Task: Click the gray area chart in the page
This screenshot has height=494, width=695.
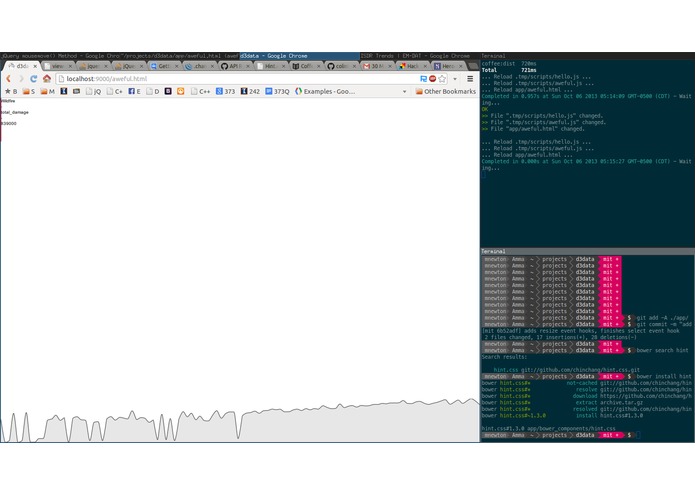Action: [x=240, y=421]
